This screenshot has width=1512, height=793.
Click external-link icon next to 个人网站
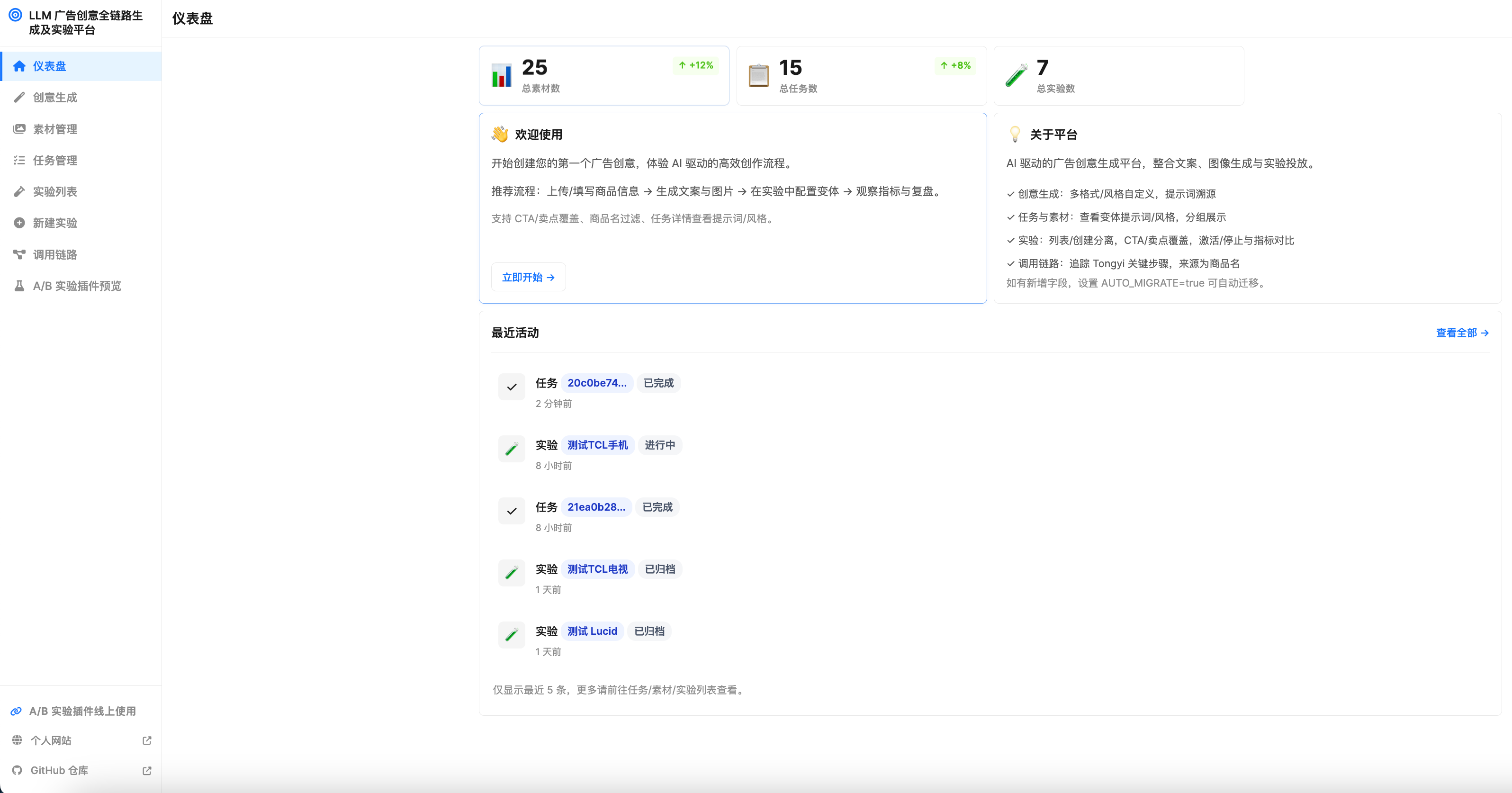[147, 741]
